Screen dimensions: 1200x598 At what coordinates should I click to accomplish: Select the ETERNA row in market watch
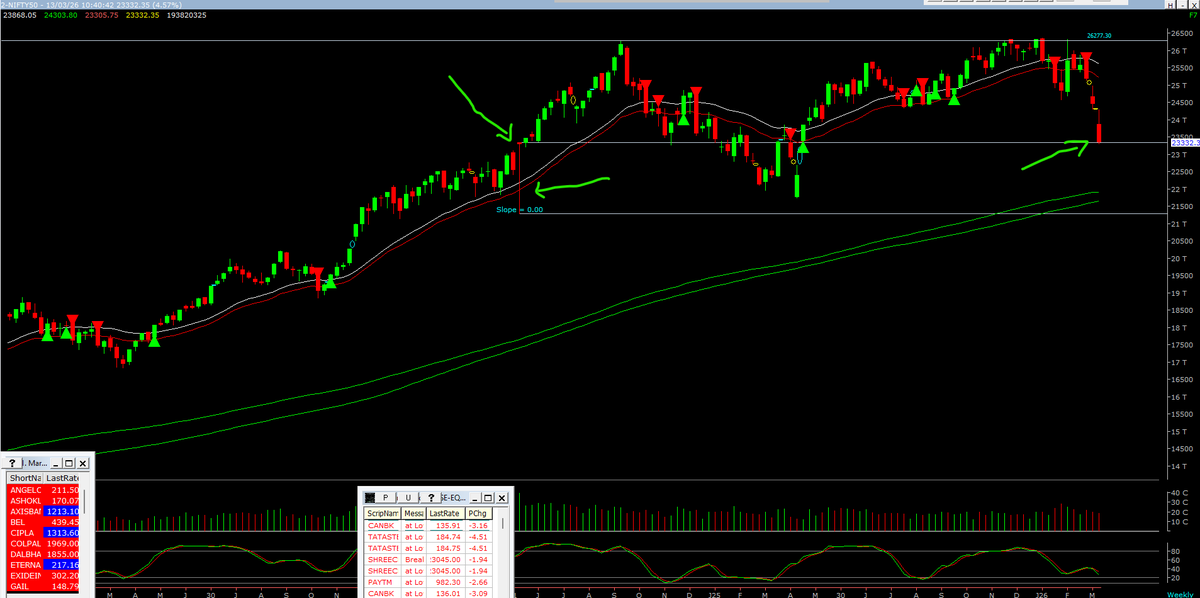(x=44, y=565)
